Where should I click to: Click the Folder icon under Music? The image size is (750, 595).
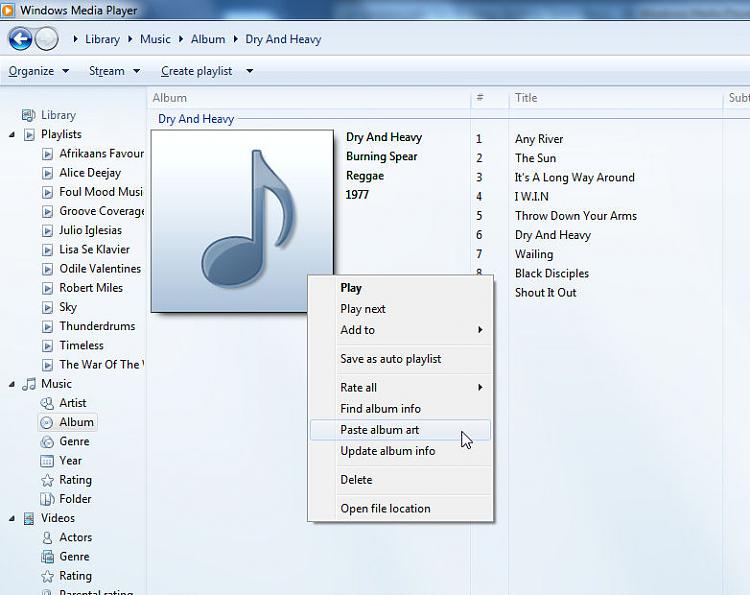[x=47, y=499]
